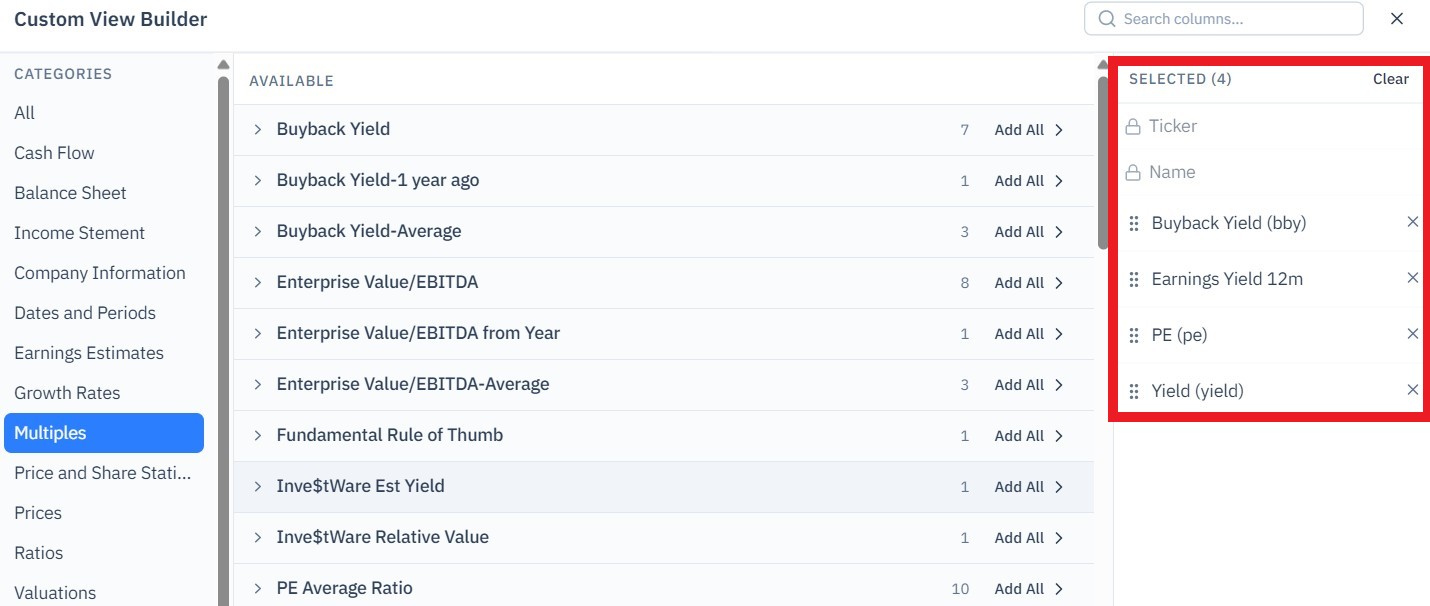The image size is (1430, 606).
Task: Click drag handle beside PE (pe)
Action: click(x=1134, y=335)
